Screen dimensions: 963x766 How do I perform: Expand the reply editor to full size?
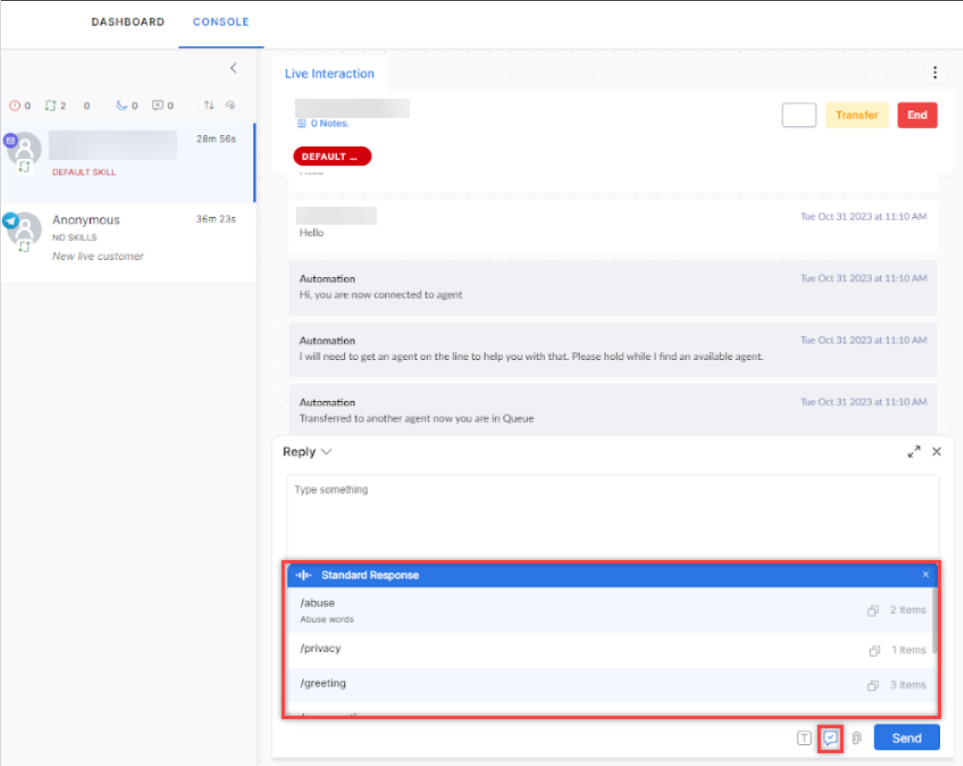(x=913, y=452)
